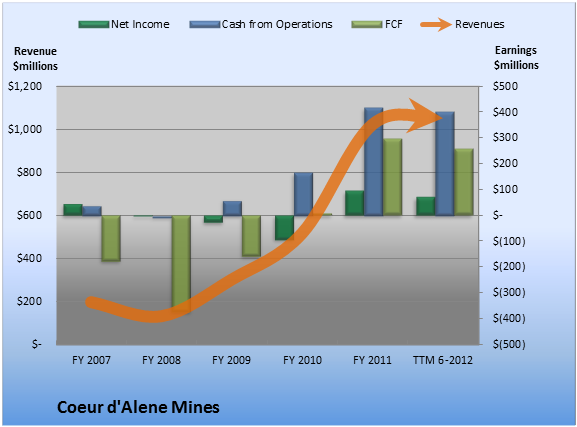Select the '$300' Earnings axis label
577x427 pixels.
pyautogui.click(x=505, y=138)
